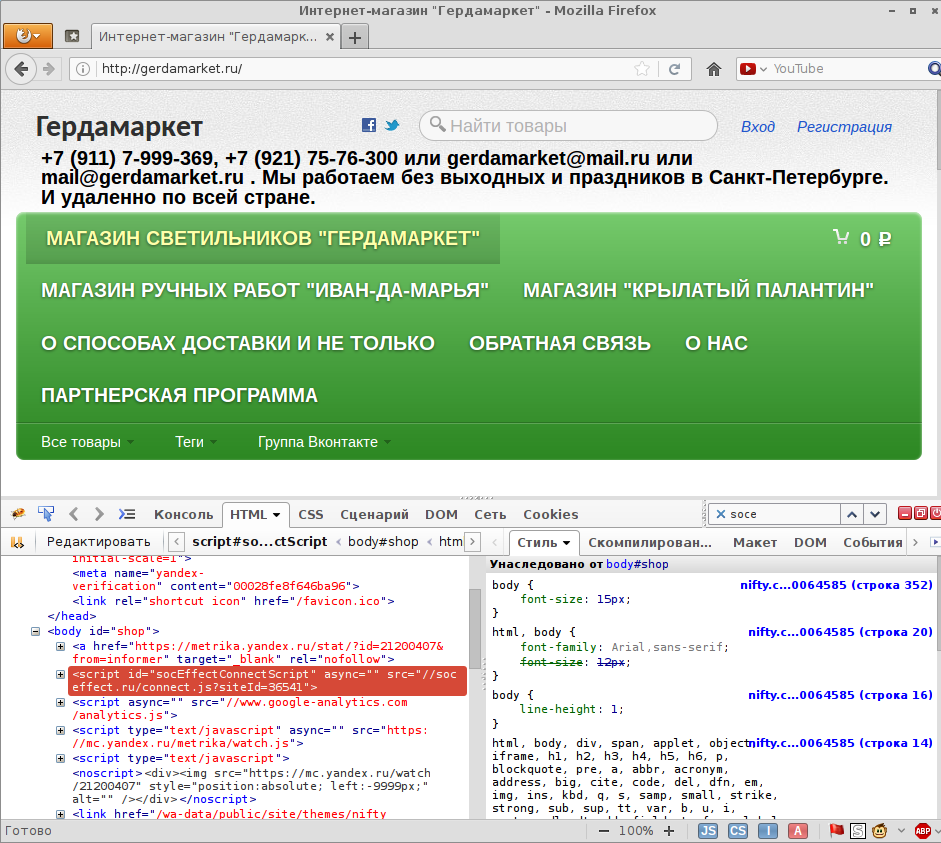Reload the page with refresh icon
Screen dimensions: 941x843
(x=675, y=69)
